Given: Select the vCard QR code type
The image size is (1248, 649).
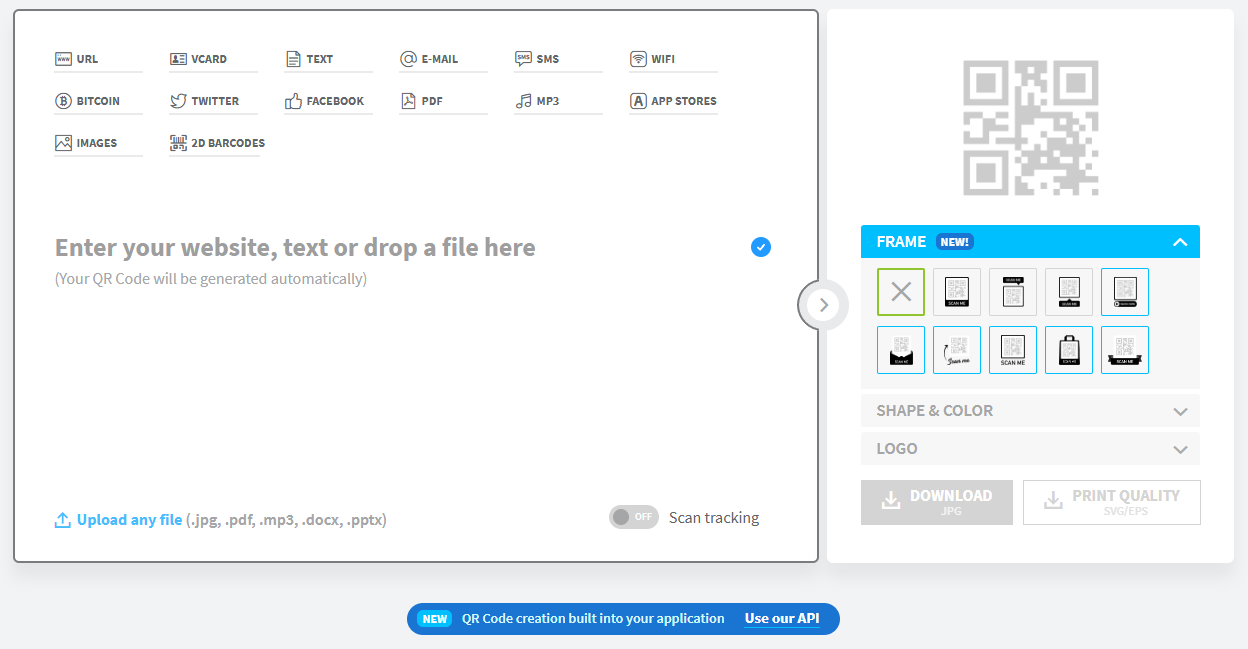Looking at the screenshot, I should tap(198, 59).
